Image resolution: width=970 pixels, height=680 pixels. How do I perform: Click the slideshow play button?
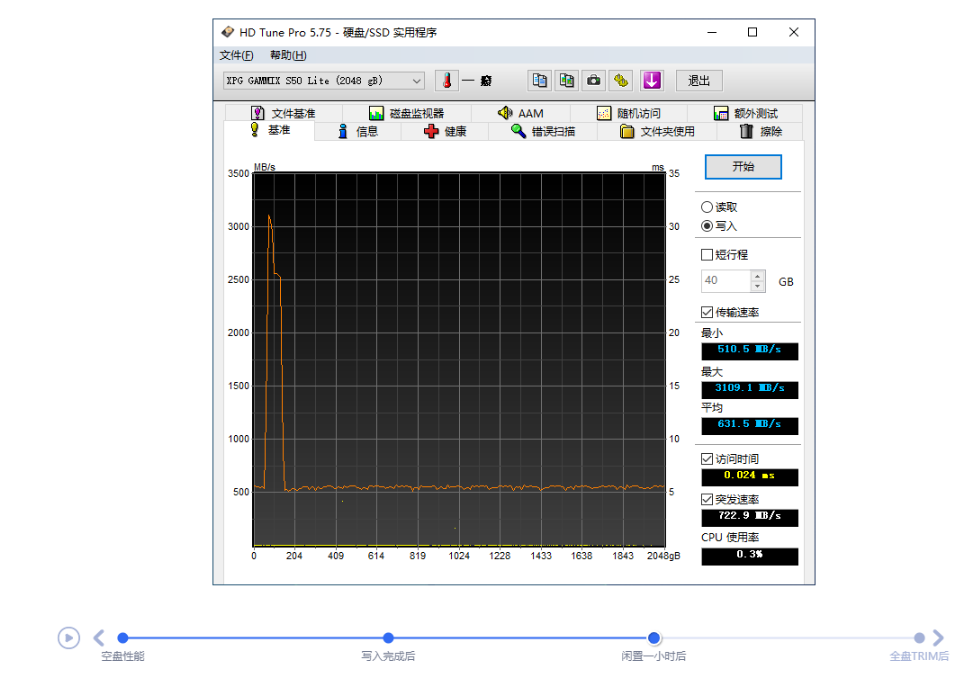coord(69,637)
